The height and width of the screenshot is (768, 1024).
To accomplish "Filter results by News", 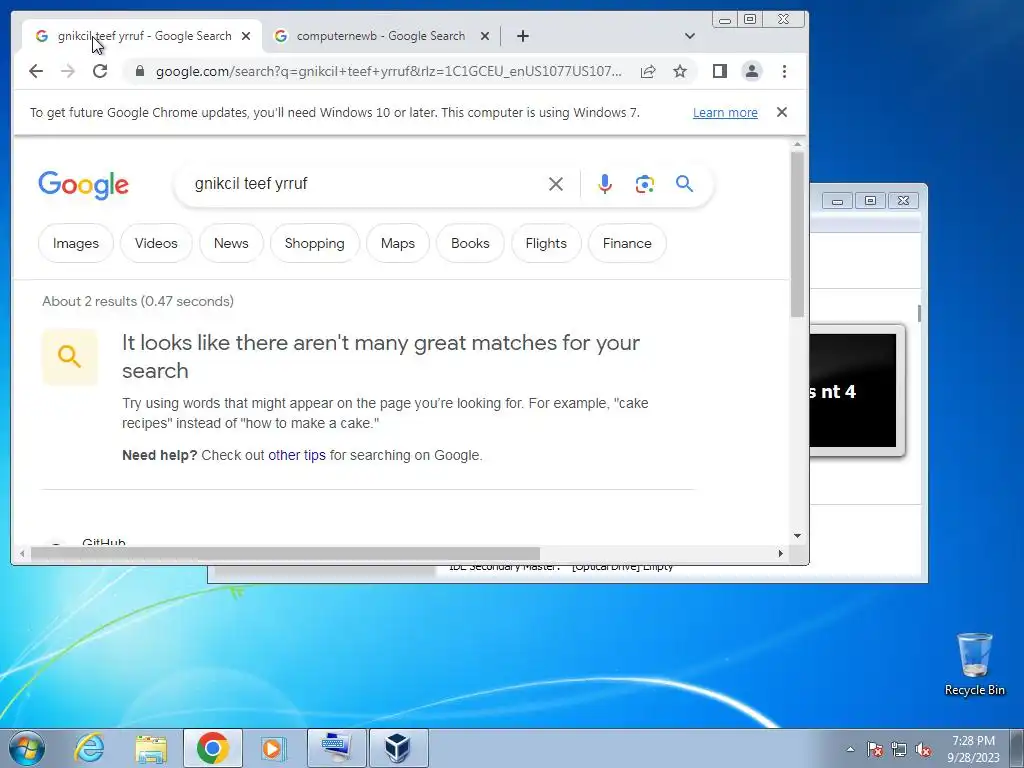I will (x=231, y=243).
